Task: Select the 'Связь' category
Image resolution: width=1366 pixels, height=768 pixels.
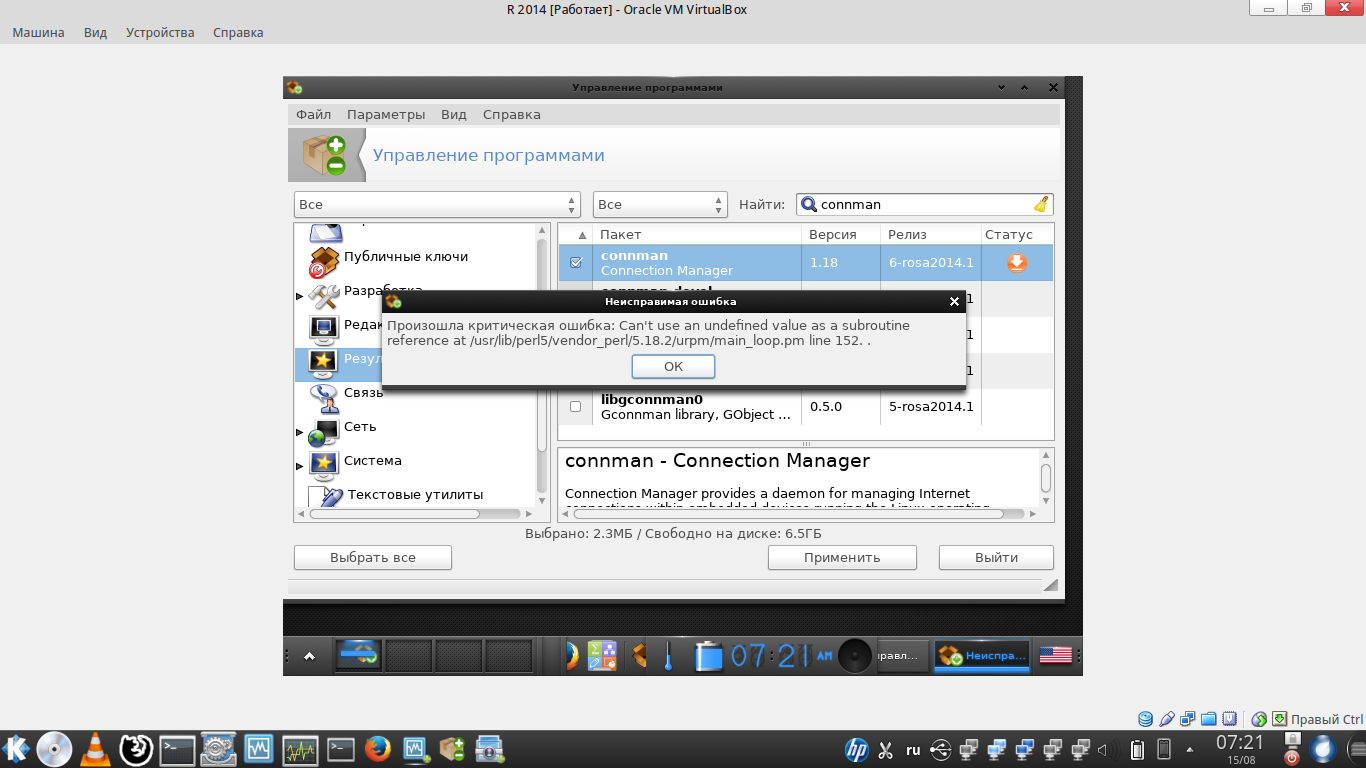Action: (364, 393)
